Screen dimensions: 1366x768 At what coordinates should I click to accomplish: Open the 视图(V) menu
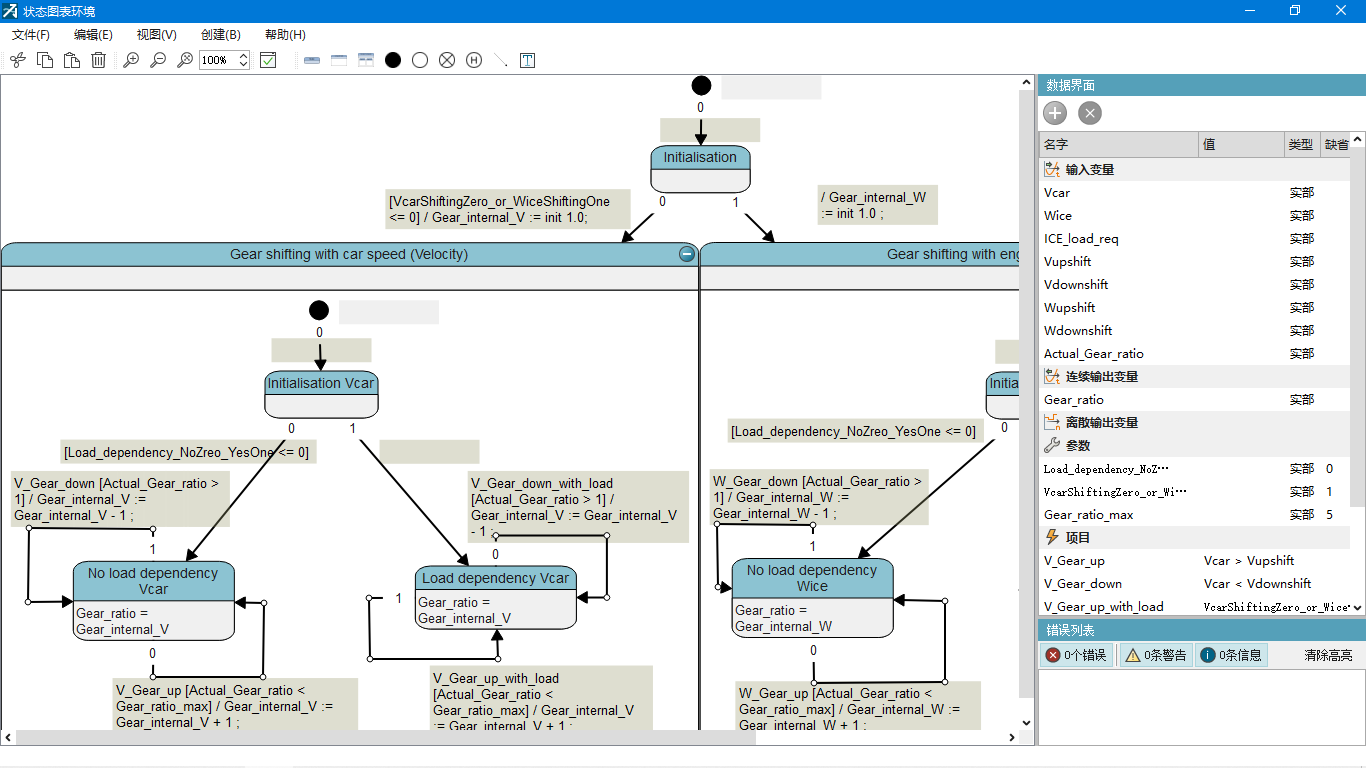click(x=156, y=34)
